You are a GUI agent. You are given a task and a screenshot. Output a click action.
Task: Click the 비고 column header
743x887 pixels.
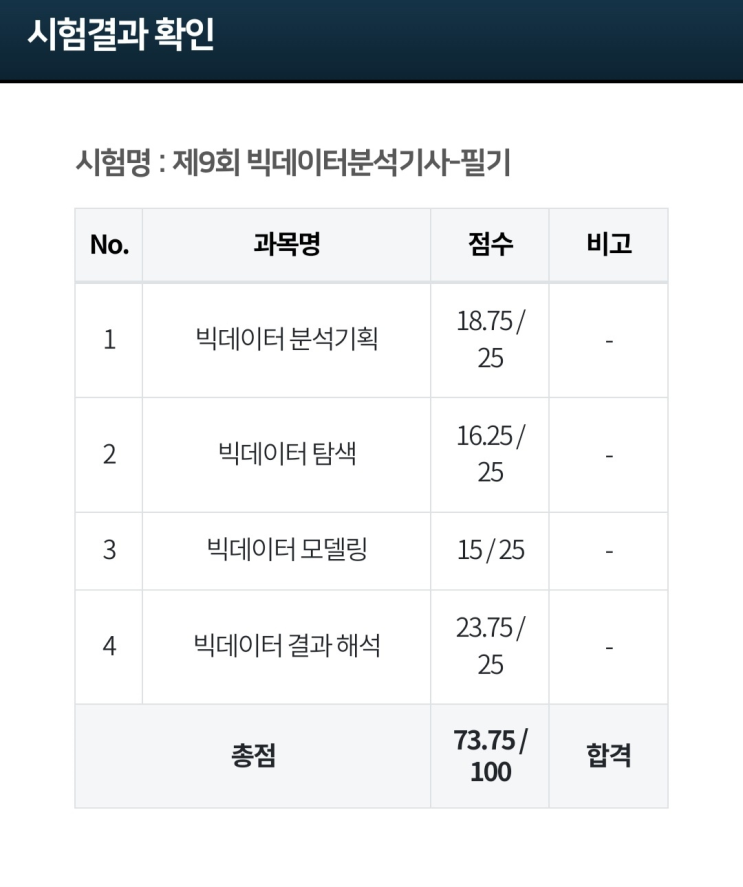(x=608, y=245)
